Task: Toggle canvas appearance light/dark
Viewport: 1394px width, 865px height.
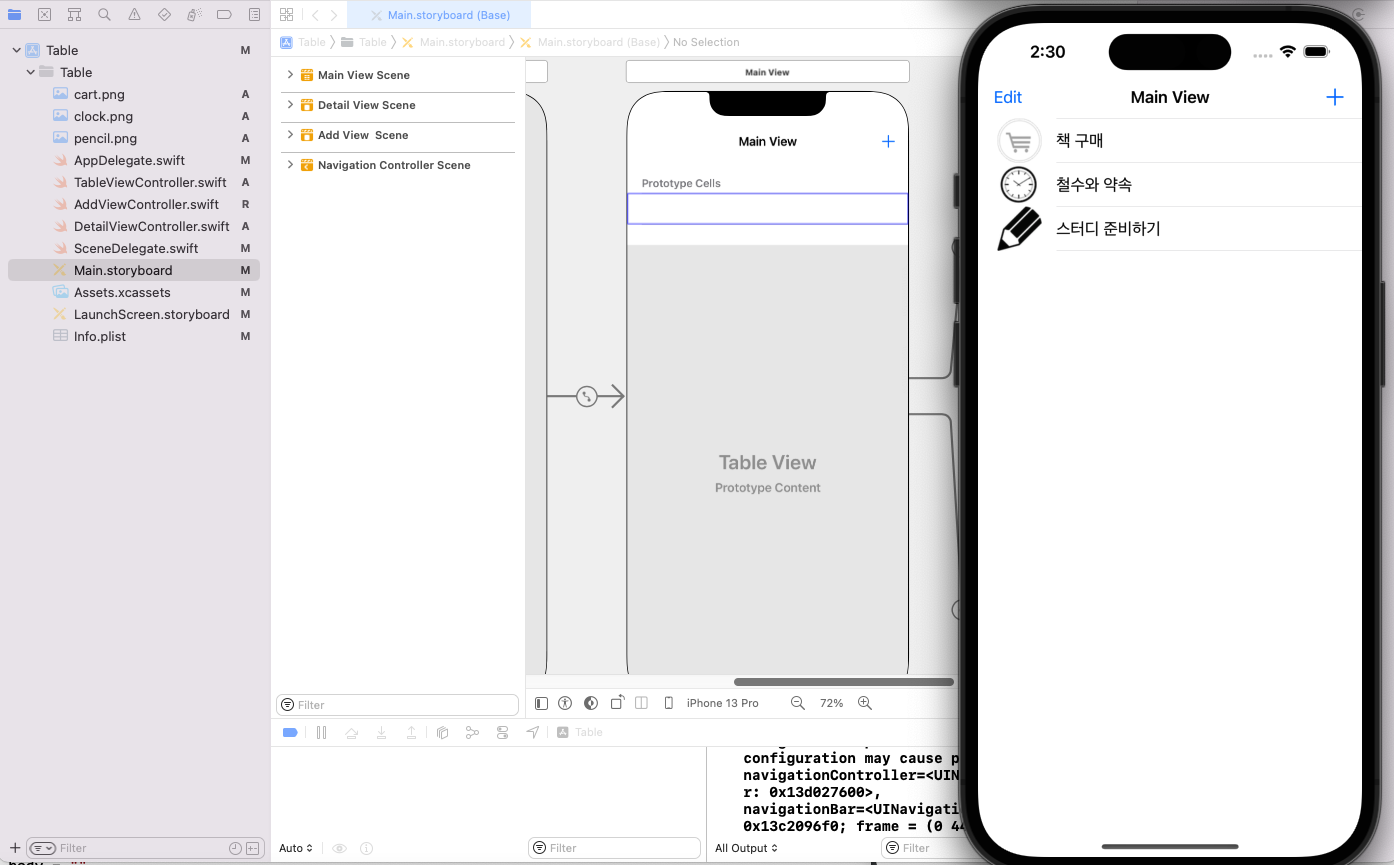Action: 591,703
